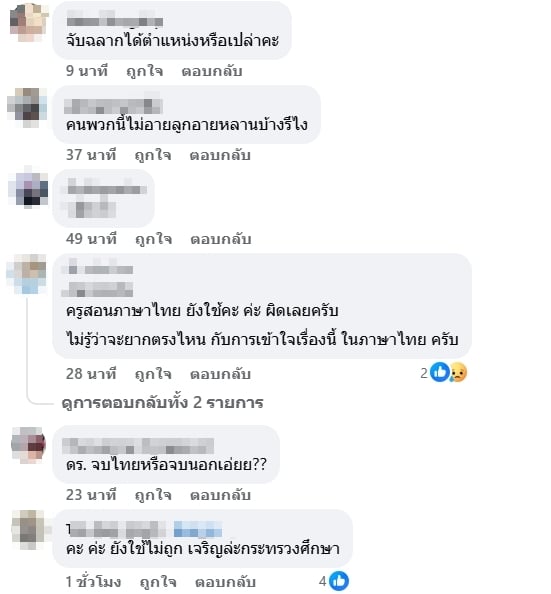Open the first commenter's profile picture

[29, 23]
